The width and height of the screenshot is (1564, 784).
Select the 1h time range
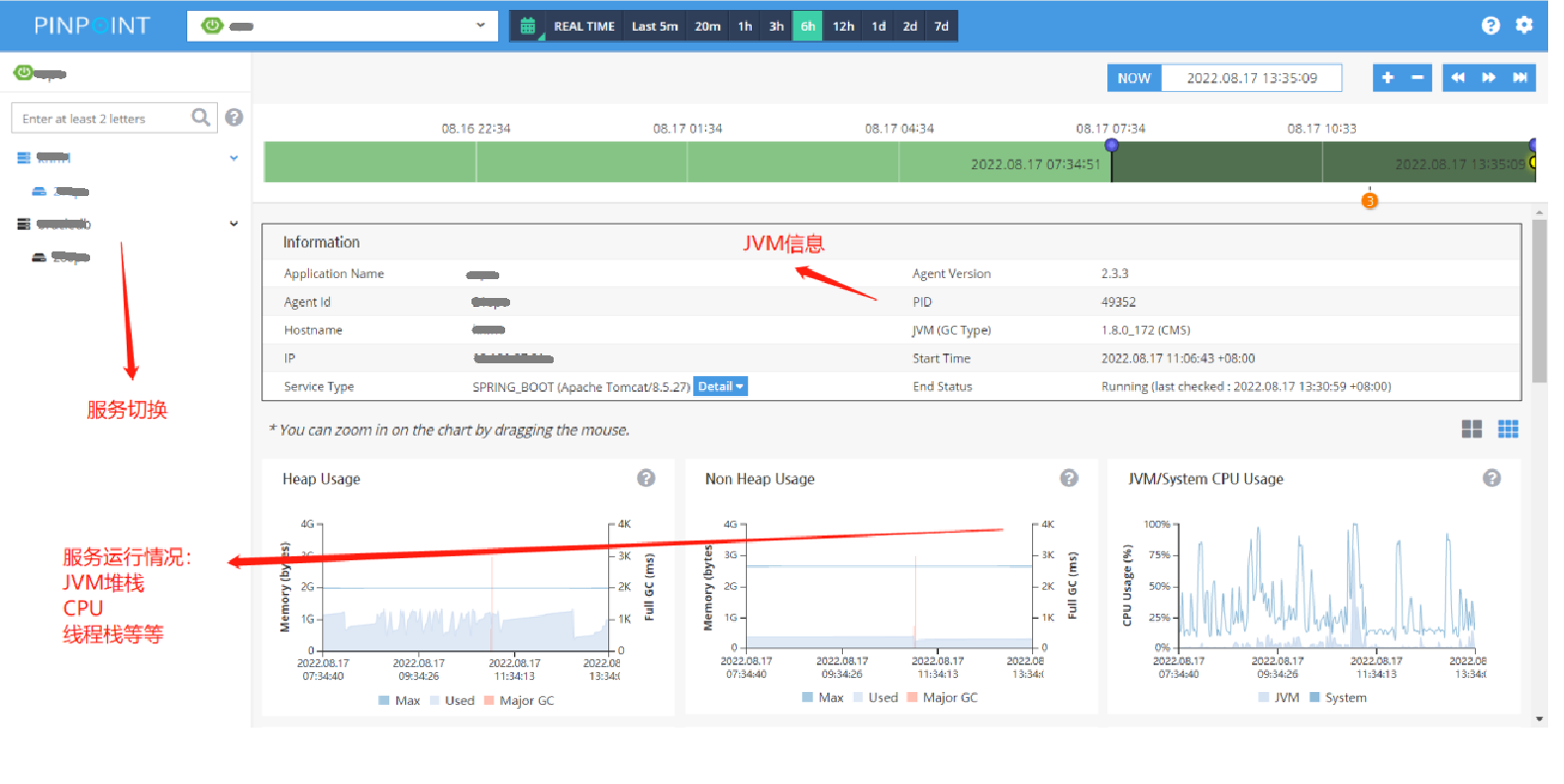745,27
